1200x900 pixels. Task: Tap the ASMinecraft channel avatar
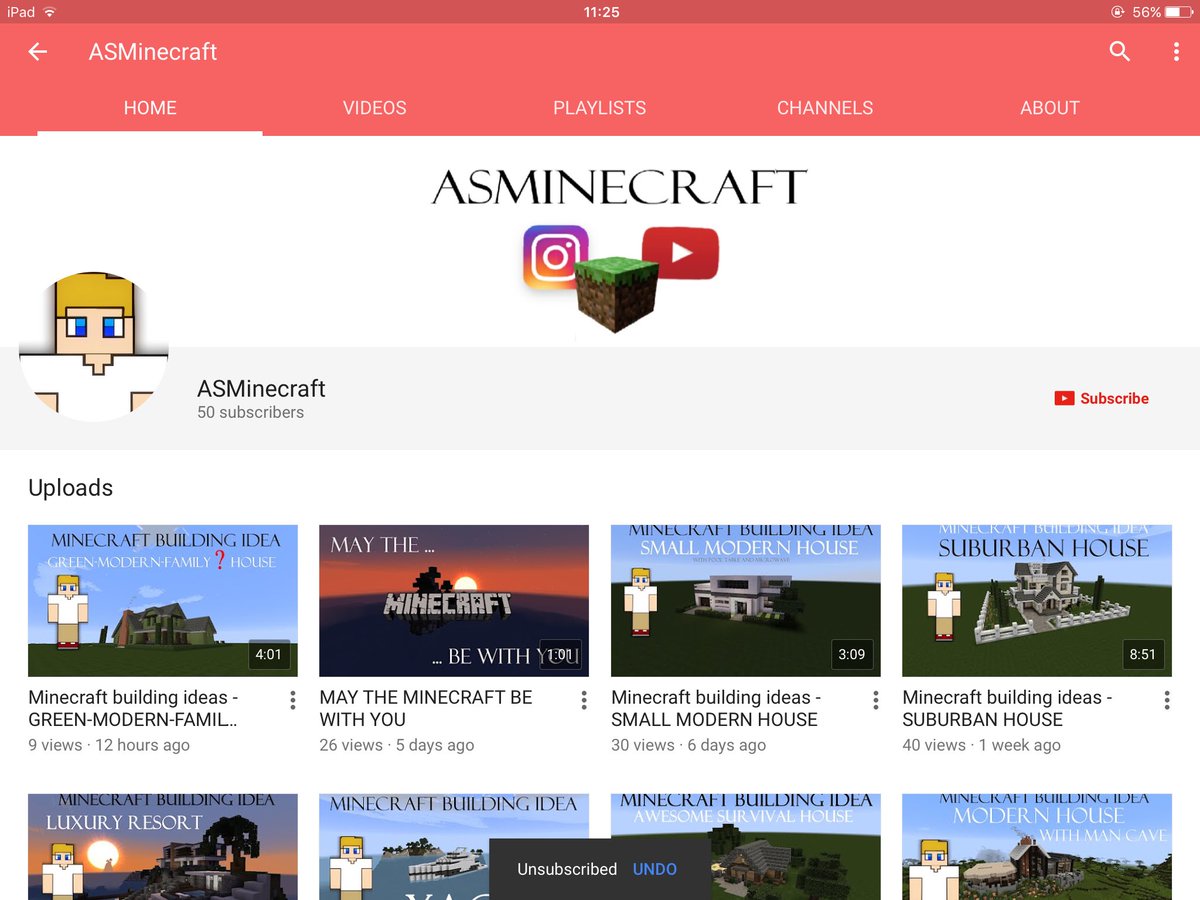pyautogui.click(x=94, y=347)
